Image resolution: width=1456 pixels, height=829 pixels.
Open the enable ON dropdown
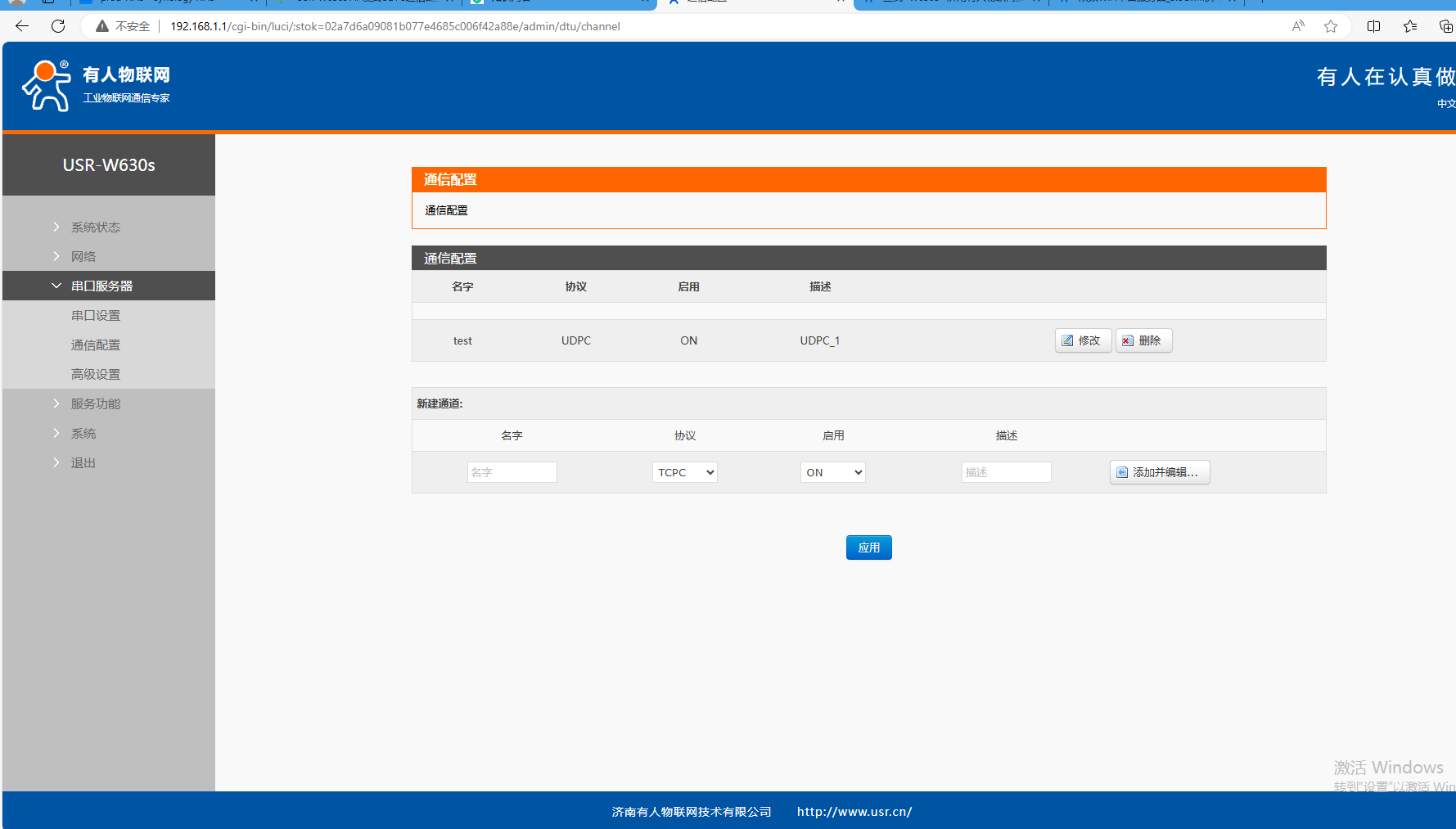tap(832, 472)
